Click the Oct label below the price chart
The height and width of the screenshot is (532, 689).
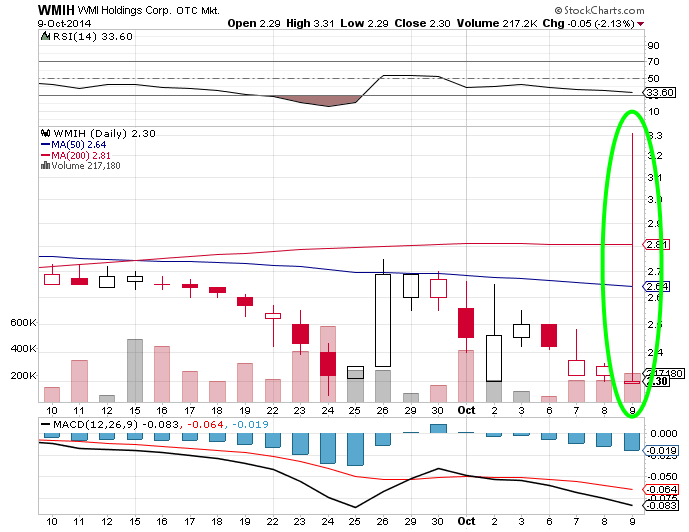[x=466, y=410]
